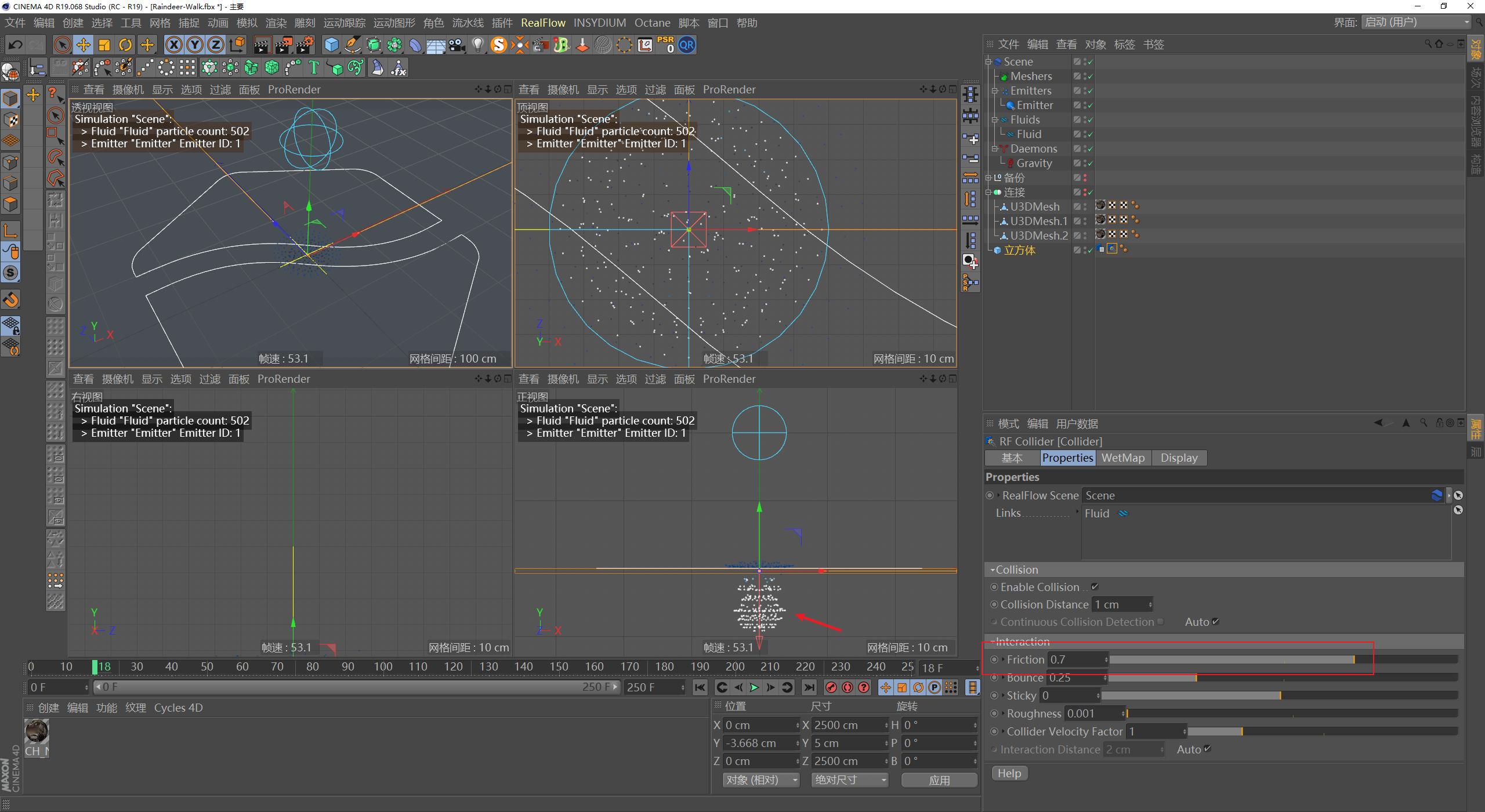Toggle Auto checkbox for Interaction Distance
The image size is (1485, 812).
(x=1208, y=749)
